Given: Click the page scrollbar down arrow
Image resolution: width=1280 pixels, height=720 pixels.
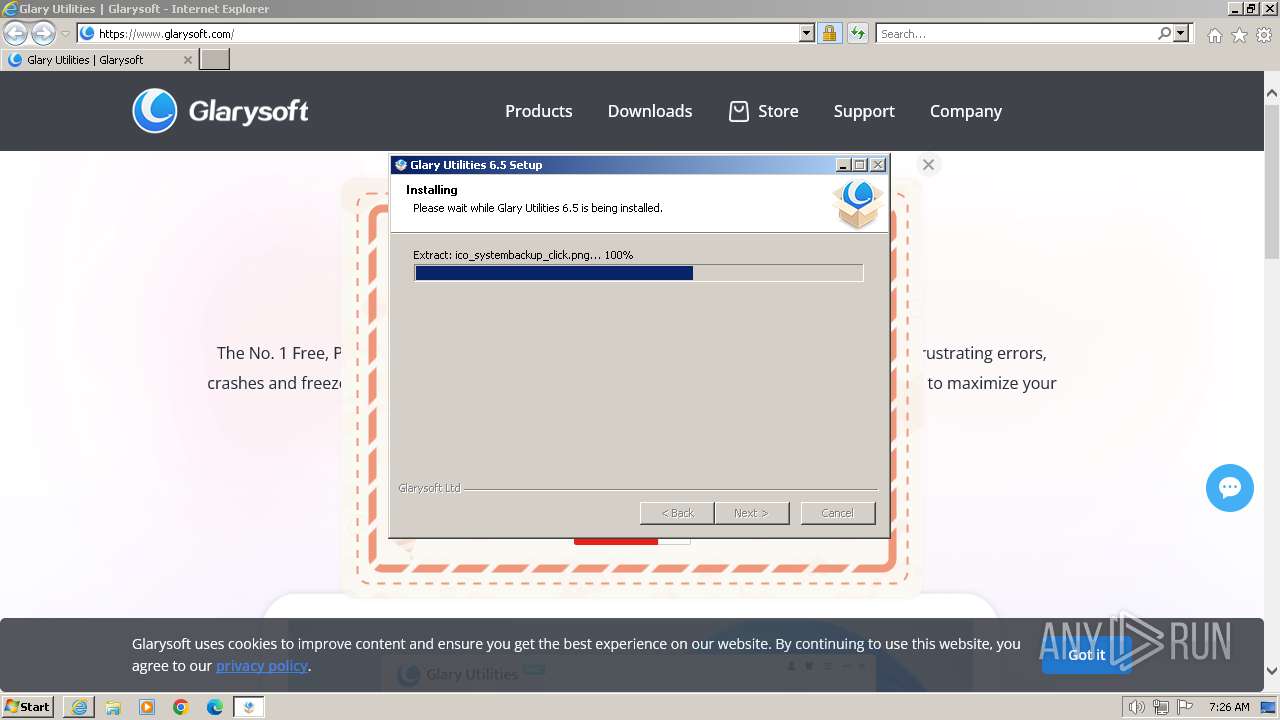Looking at the screenshot, I should point(1272,671).
